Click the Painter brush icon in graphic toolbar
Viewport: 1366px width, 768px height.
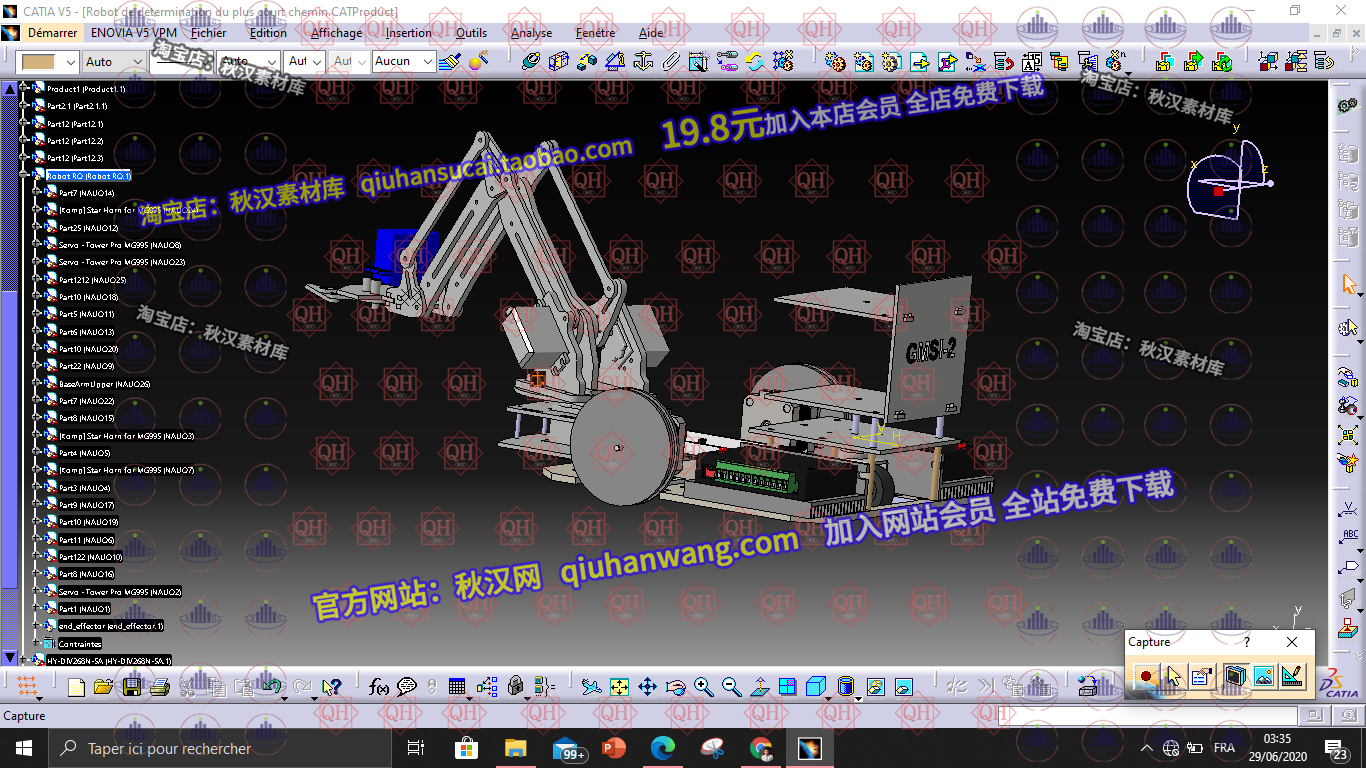450,61
